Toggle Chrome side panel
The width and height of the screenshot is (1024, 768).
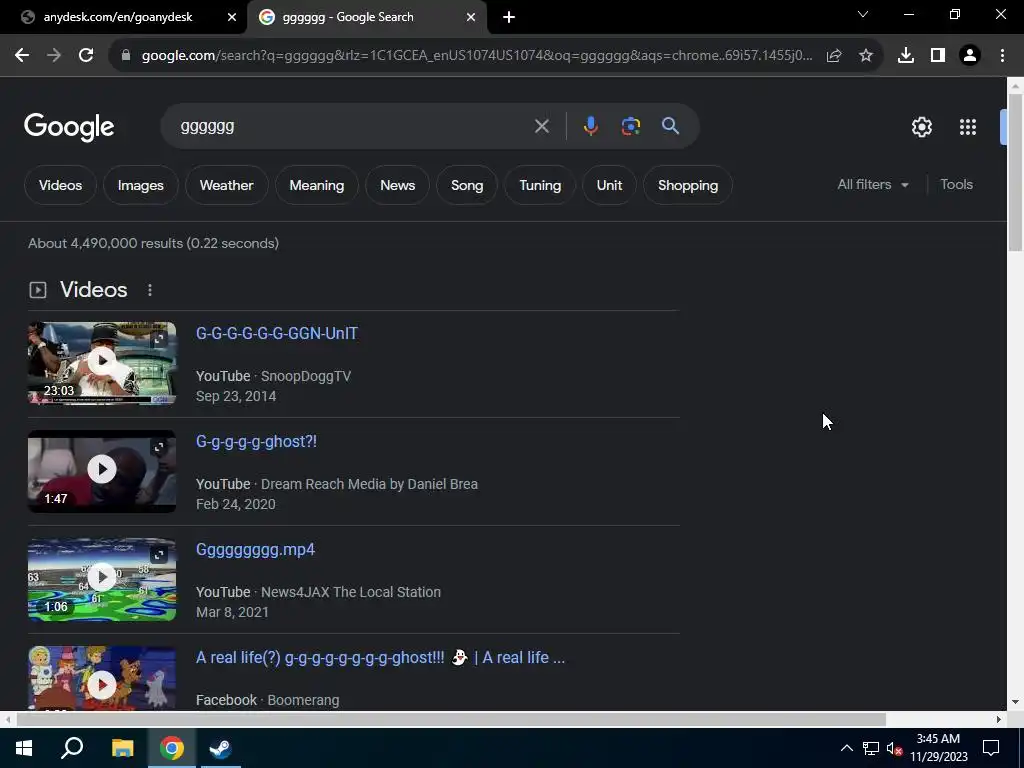(938, 56)
